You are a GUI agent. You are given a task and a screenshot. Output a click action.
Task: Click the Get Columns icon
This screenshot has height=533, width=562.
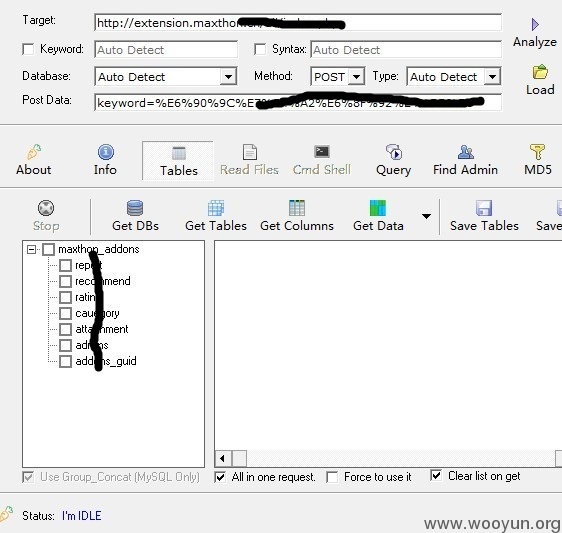(297, 208)
